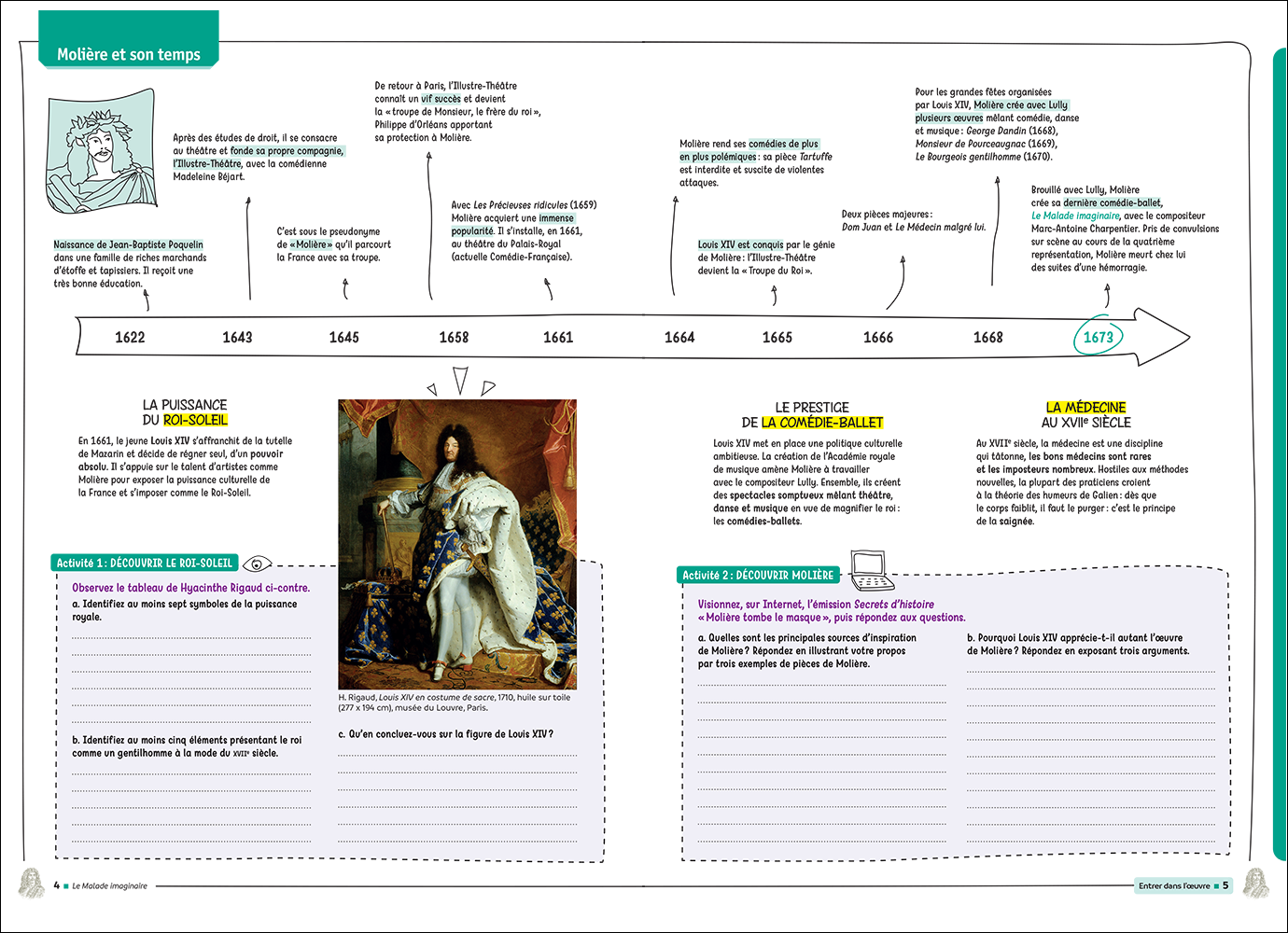Click the bust icon next to page number 4
The height and width of the screenshot is (933, 1288).
[31, 884]
